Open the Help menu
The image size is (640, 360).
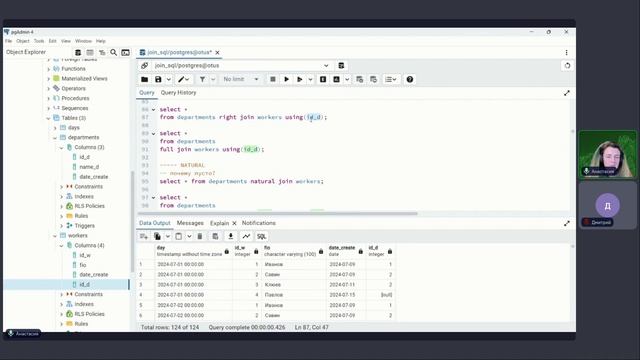point(100,41)
